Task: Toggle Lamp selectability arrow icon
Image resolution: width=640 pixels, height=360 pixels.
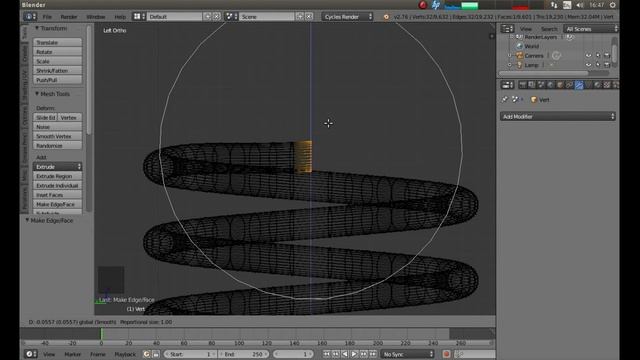Action: 598,65
